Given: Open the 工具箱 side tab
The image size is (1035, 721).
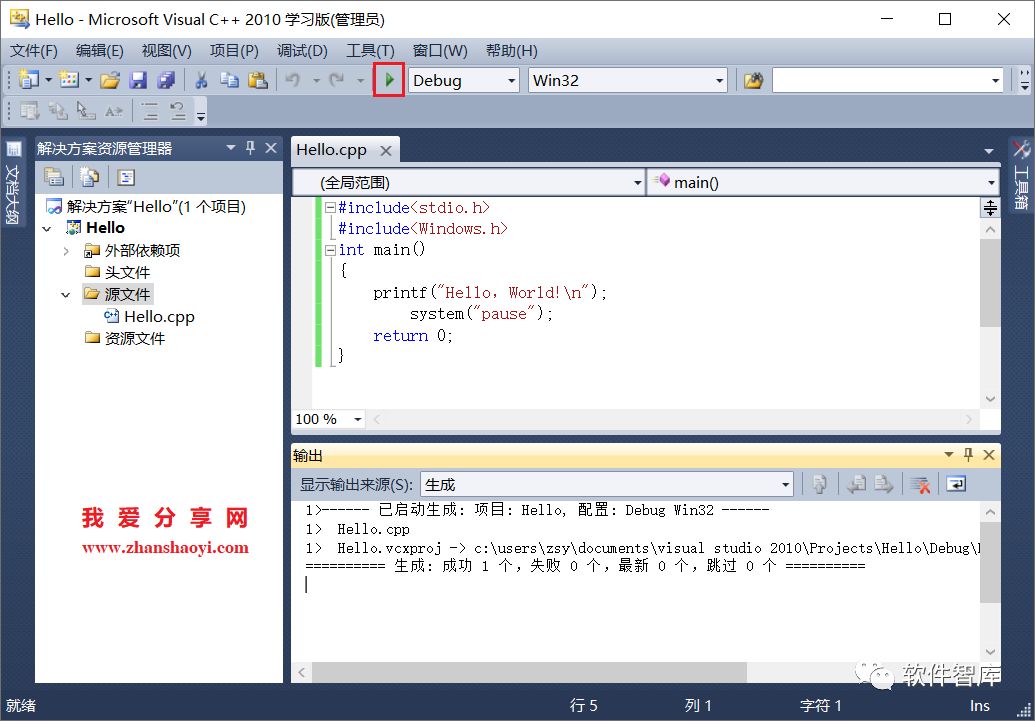Looking at the screenshot, I should 1021,176.
